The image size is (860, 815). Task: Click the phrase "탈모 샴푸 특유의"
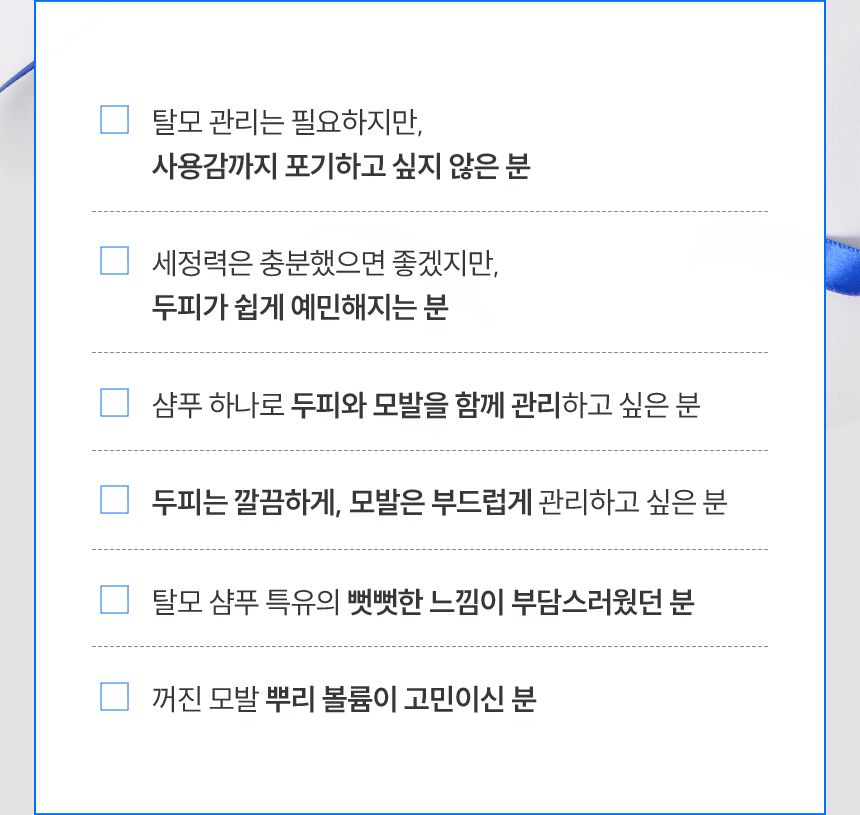pyautogui.click(x=244, y=600)
